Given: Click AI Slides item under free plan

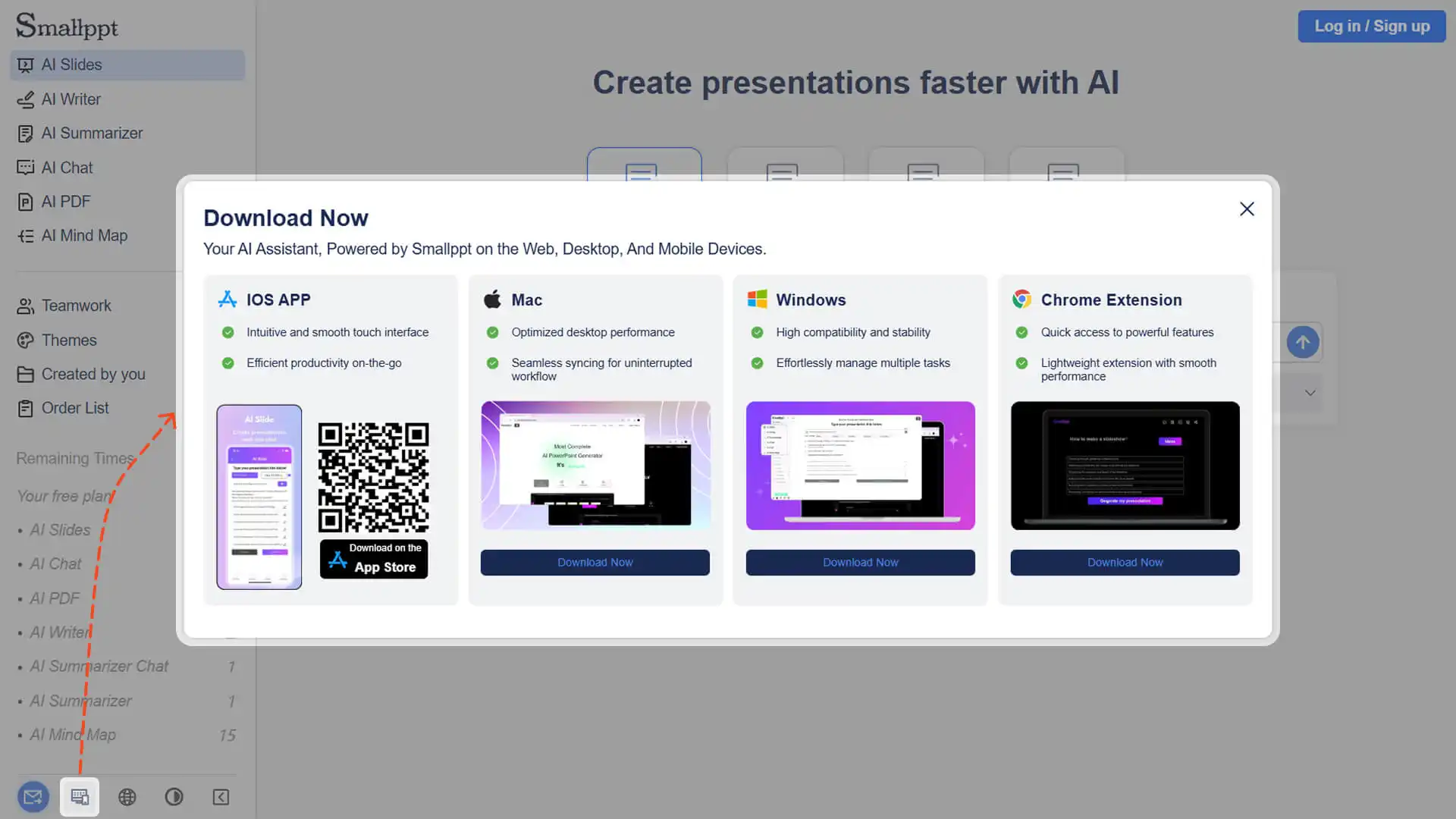Looking at the screenshot, I should pyautogui.click(x=60, y=530).
